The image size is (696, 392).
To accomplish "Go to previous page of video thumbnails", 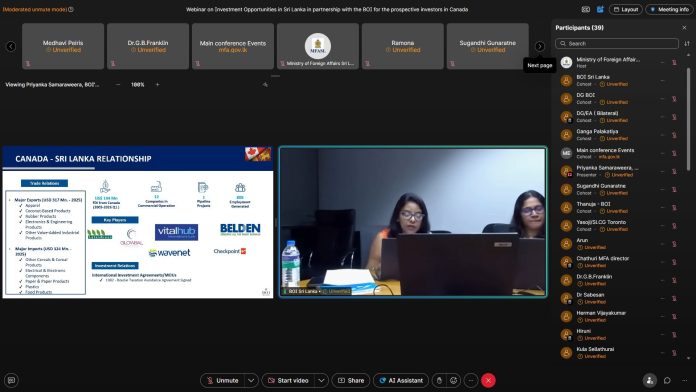I will coord(11,46).
